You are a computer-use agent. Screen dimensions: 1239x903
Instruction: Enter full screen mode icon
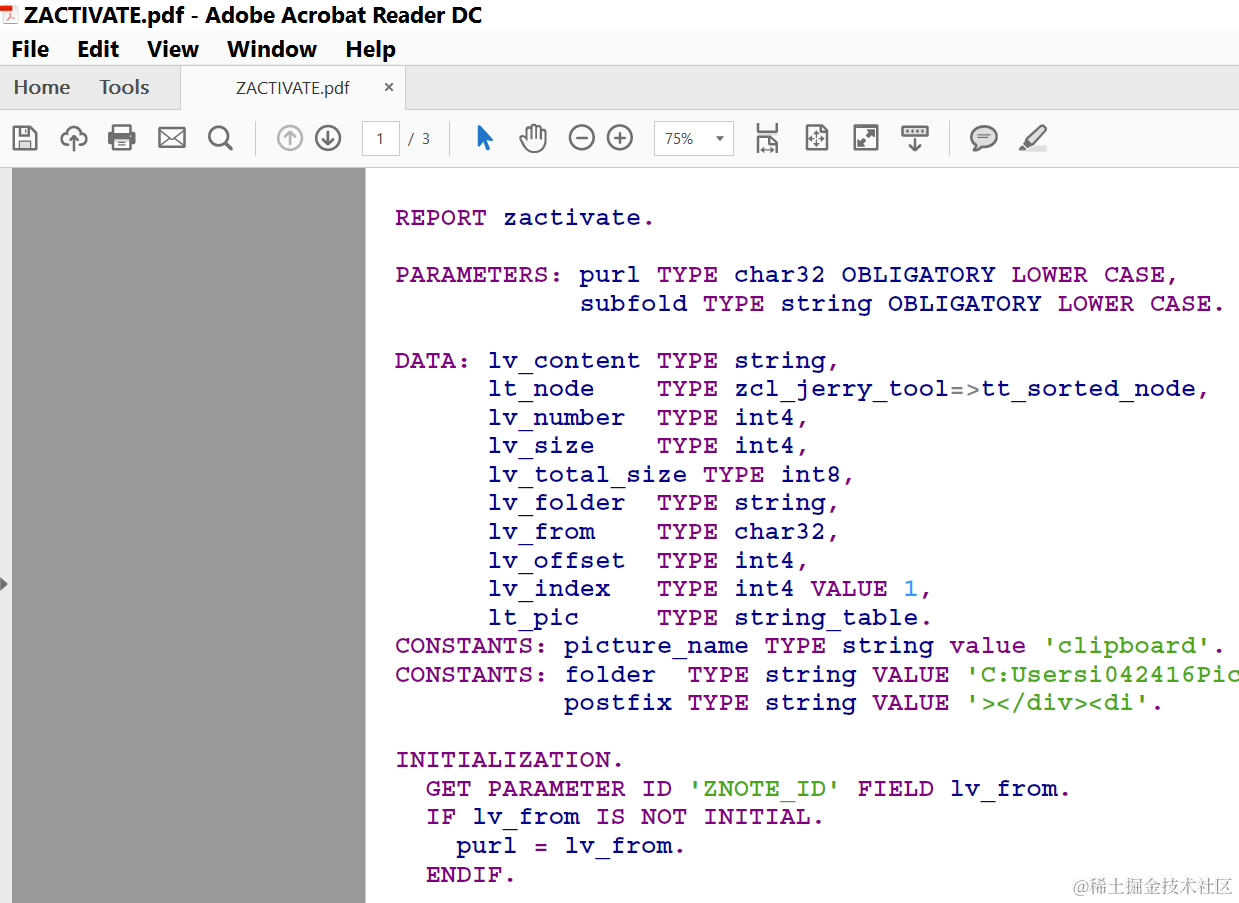click(866, 138)
